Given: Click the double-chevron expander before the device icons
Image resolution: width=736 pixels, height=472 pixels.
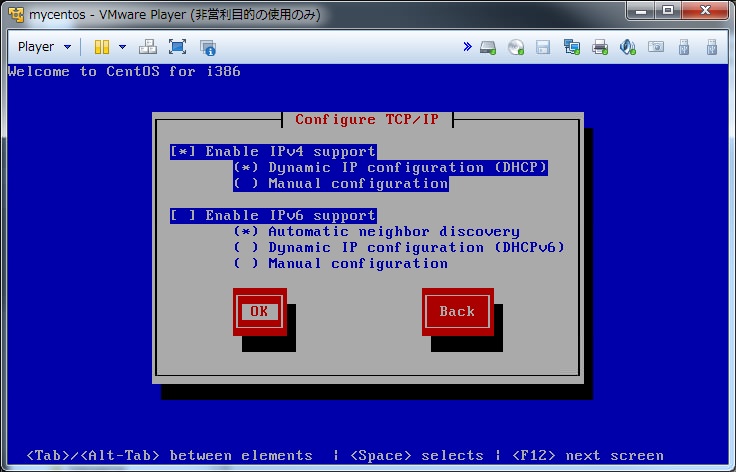Looking at the screenshot, I should (467, 46).
